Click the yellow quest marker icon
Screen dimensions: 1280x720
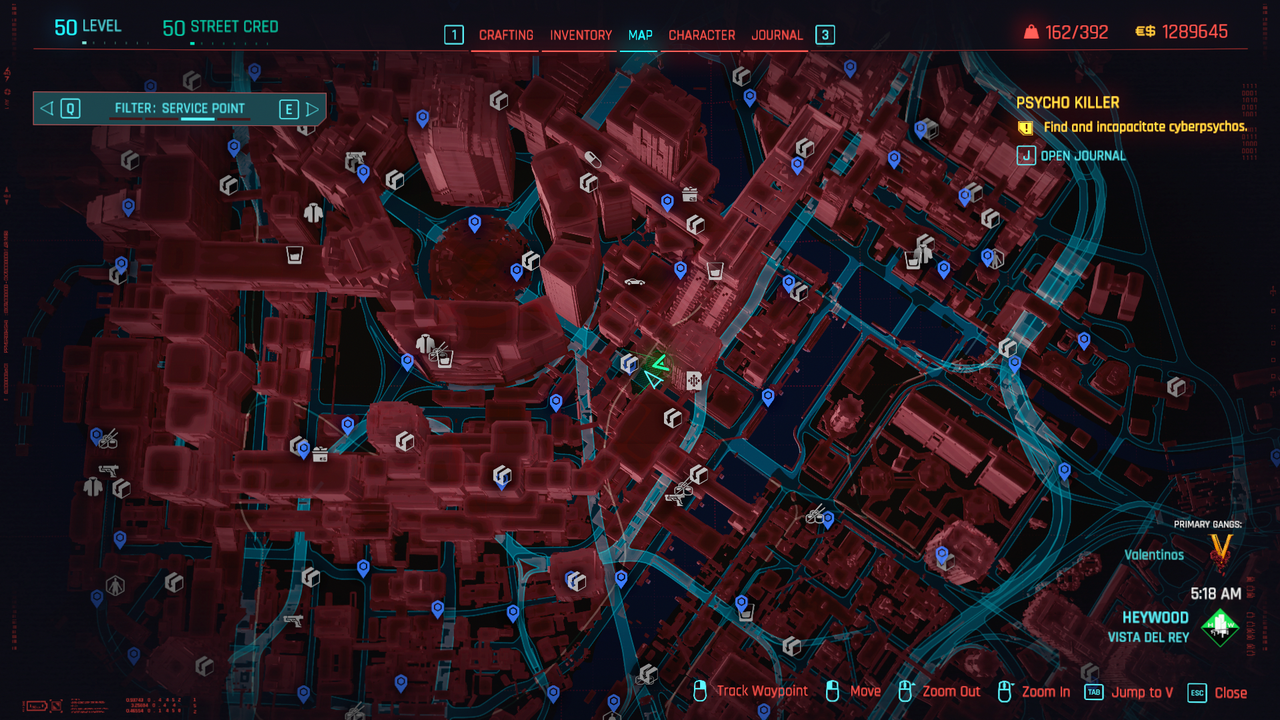pos(1025,128)
